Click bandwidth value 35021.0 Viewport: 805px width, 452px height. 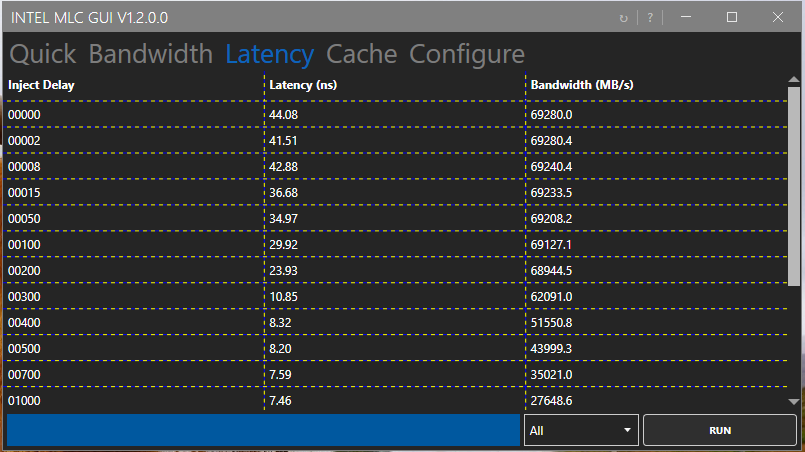(551, 375)
